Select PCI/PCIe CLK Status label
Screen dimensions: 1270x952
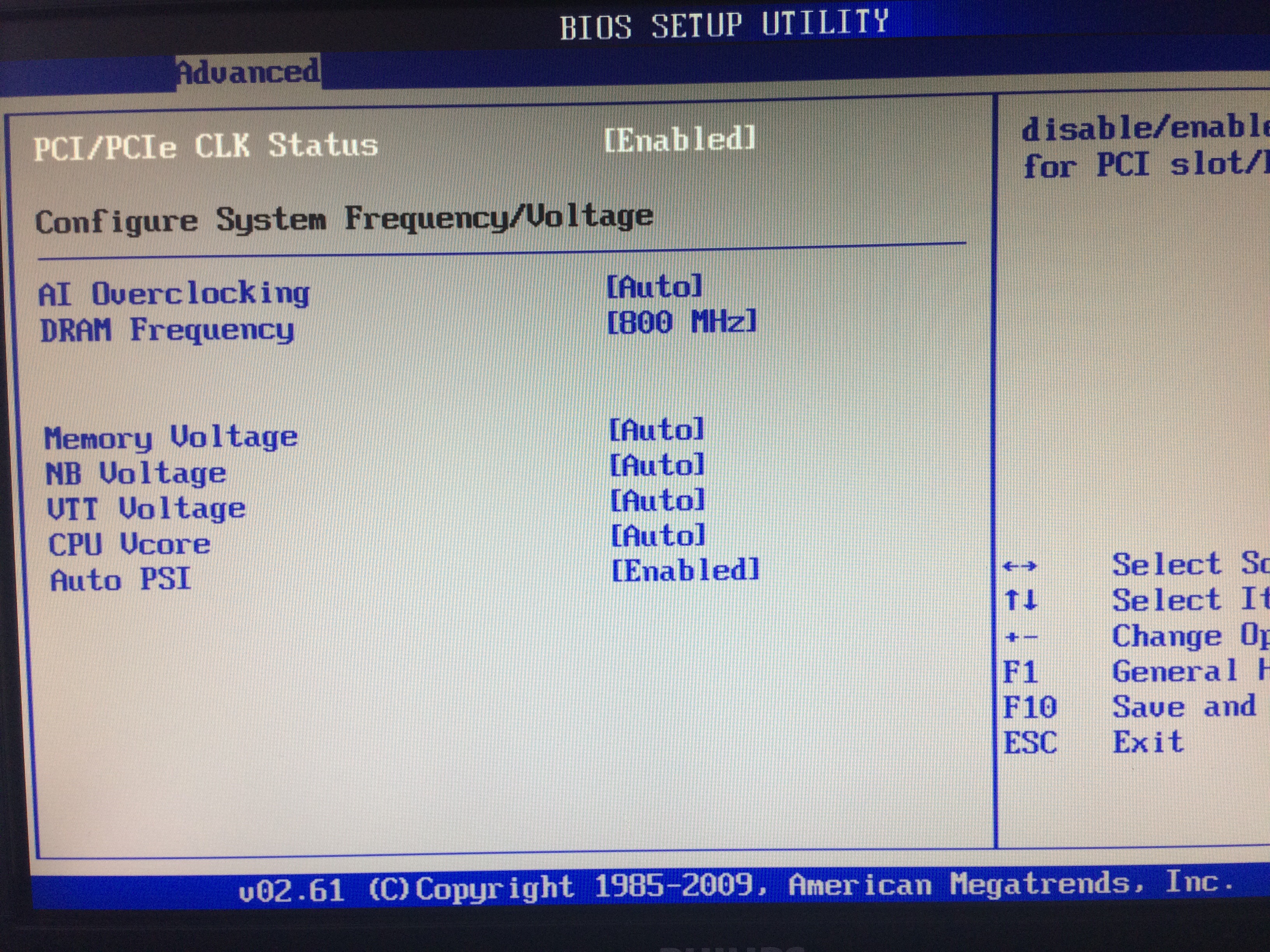point(205,146)
